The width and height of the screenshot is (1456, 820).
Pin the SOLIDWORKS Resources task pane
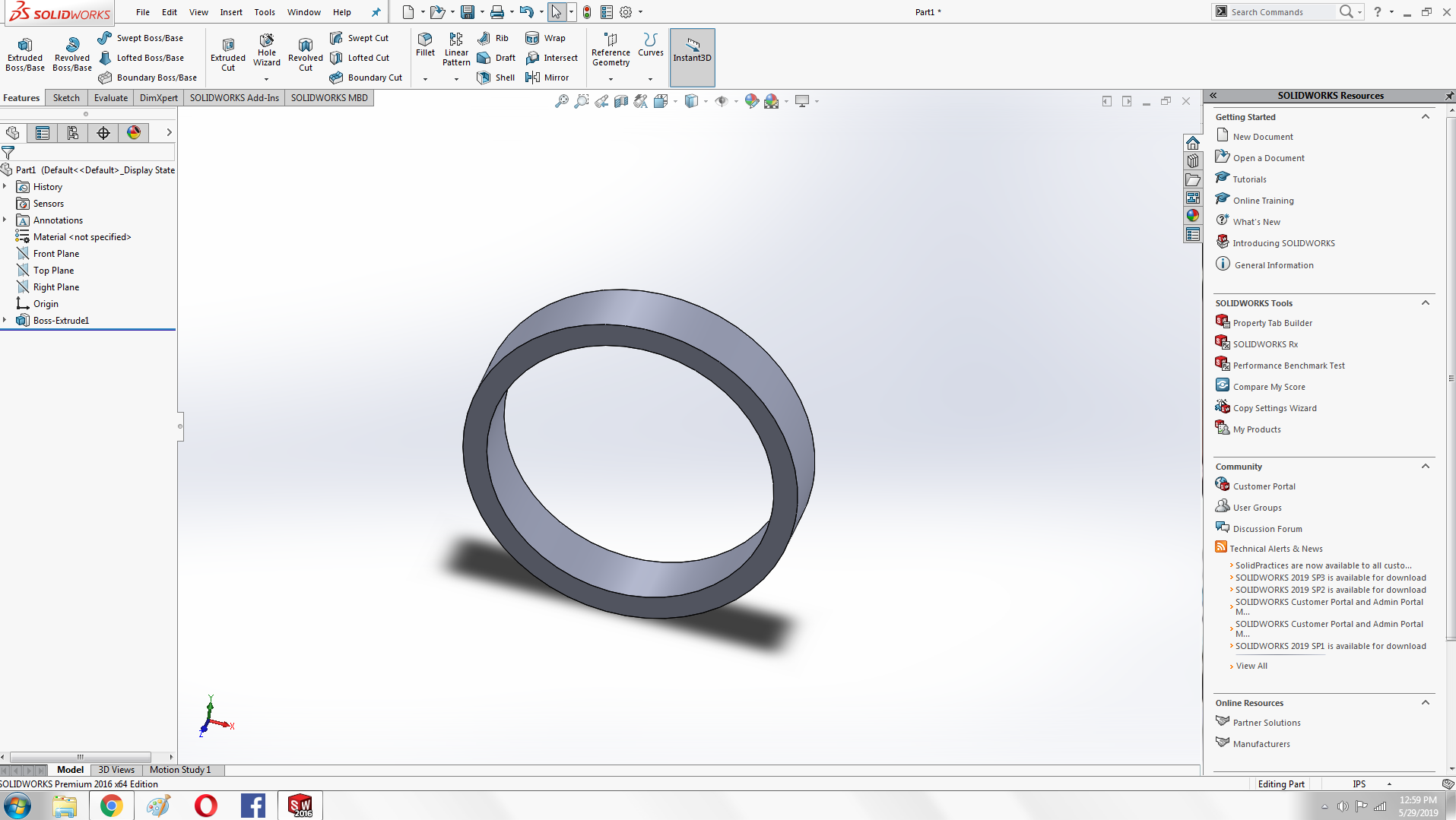[x=1449, y=96]
